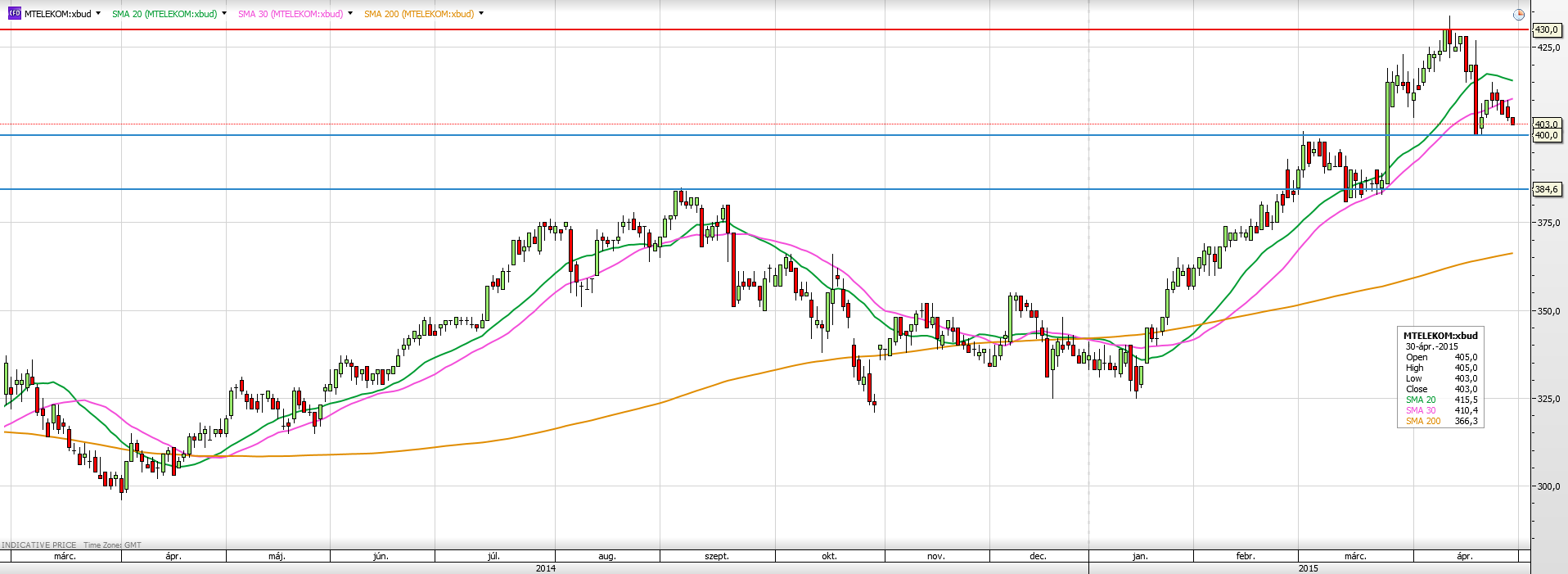
Task: Click the 2015 ápr. label on the time axis
Action: click(x=1465, y=556)
